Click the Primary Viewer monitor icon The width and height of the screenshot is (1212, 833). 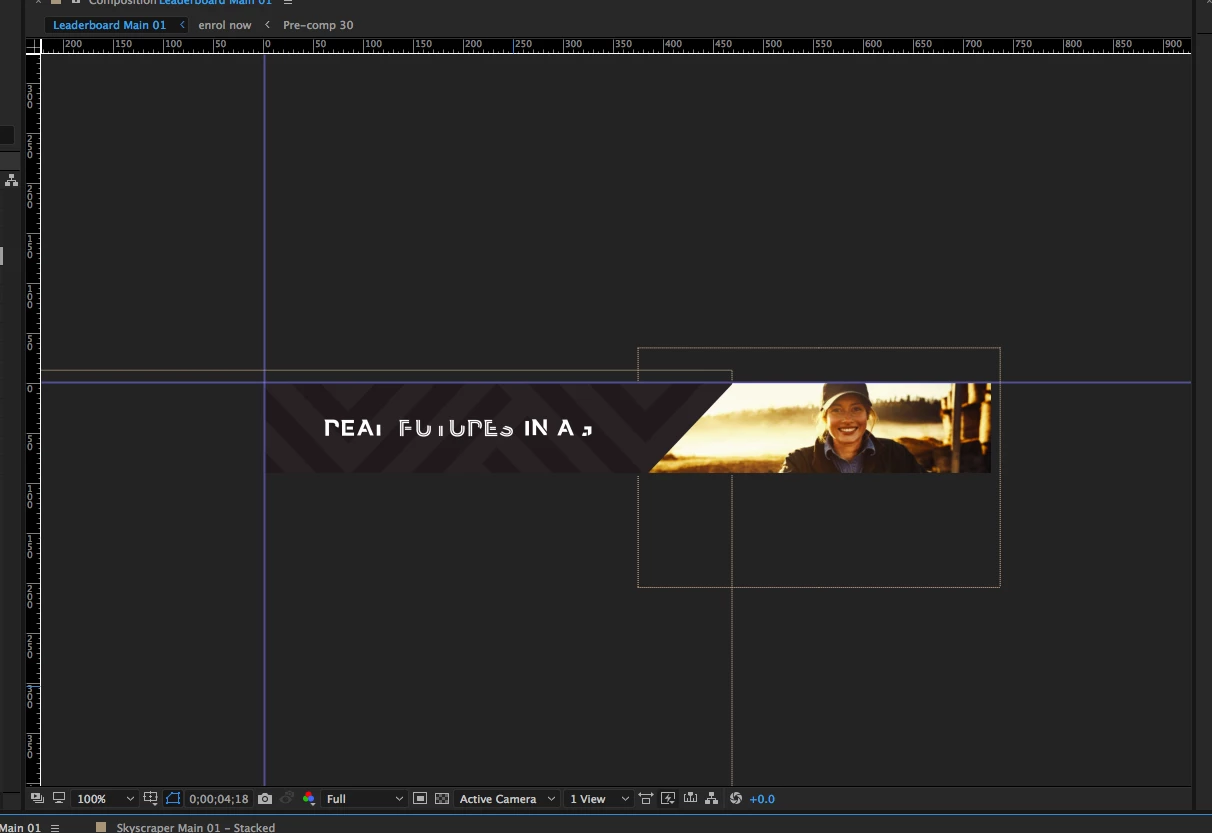point(59,798)
